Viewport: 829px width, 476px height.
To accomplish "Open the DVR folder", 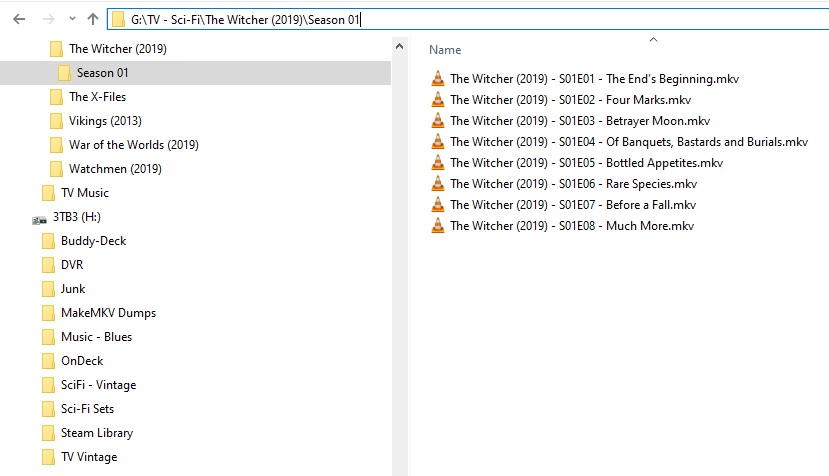I will click(72, 264).
